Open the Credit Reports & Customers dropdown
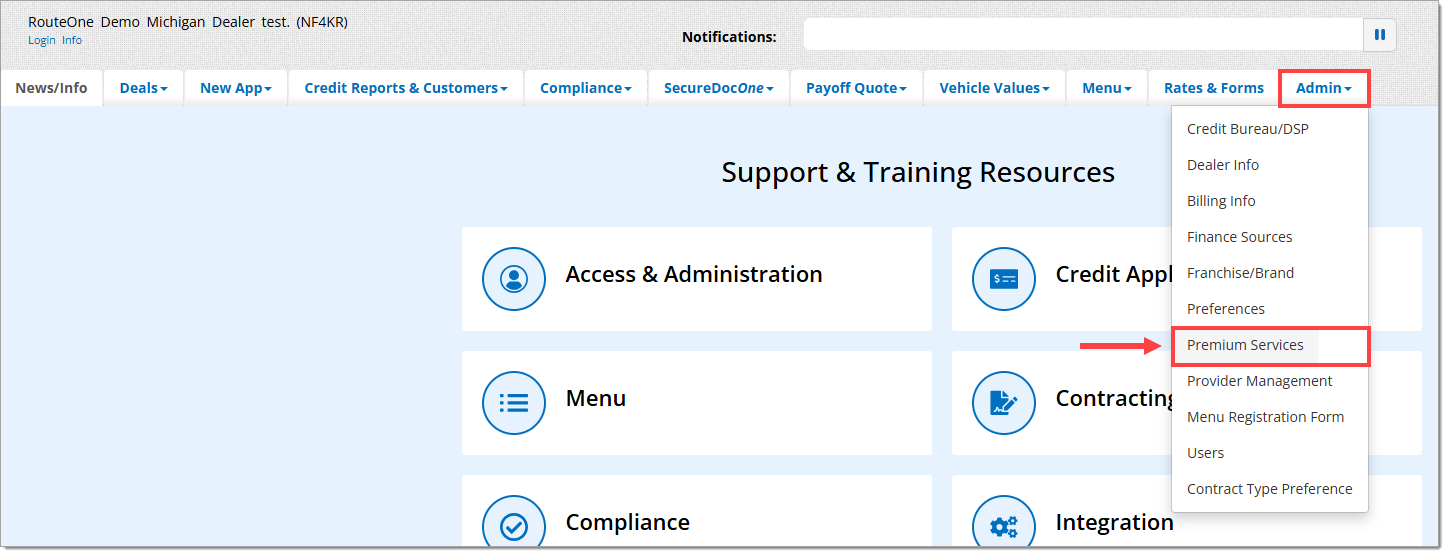 pyautogui.click(x=405, y=88)
